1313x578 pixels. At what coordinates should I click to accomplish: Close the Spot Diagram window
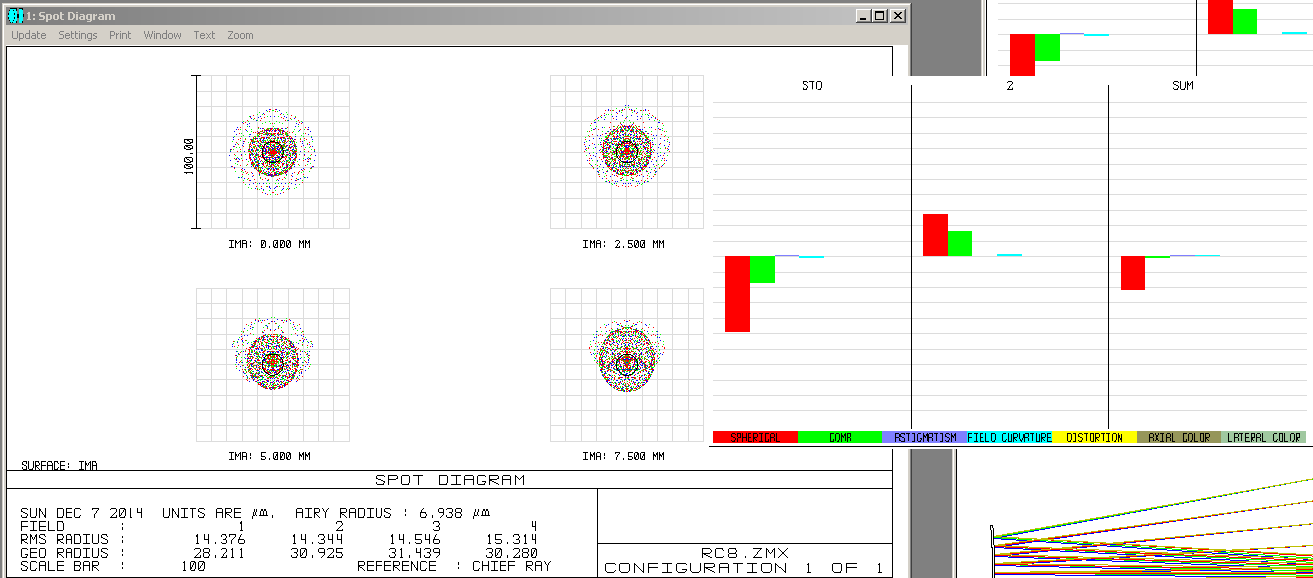898,16
